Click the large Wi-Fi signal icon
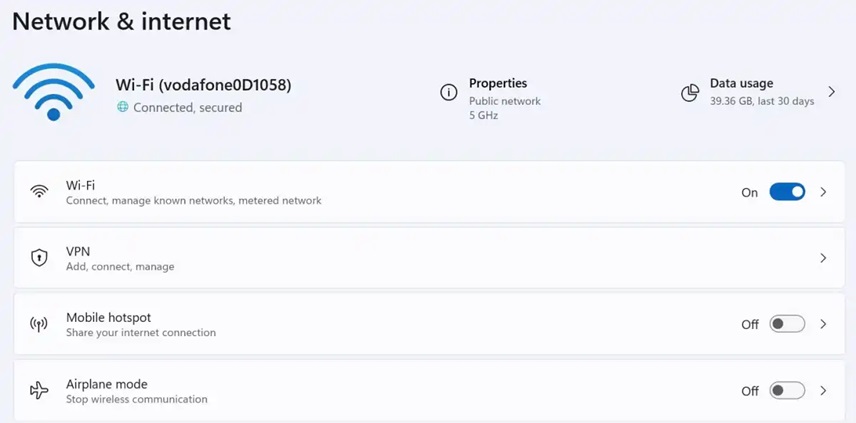856x423 pixels. coord(54,92)
